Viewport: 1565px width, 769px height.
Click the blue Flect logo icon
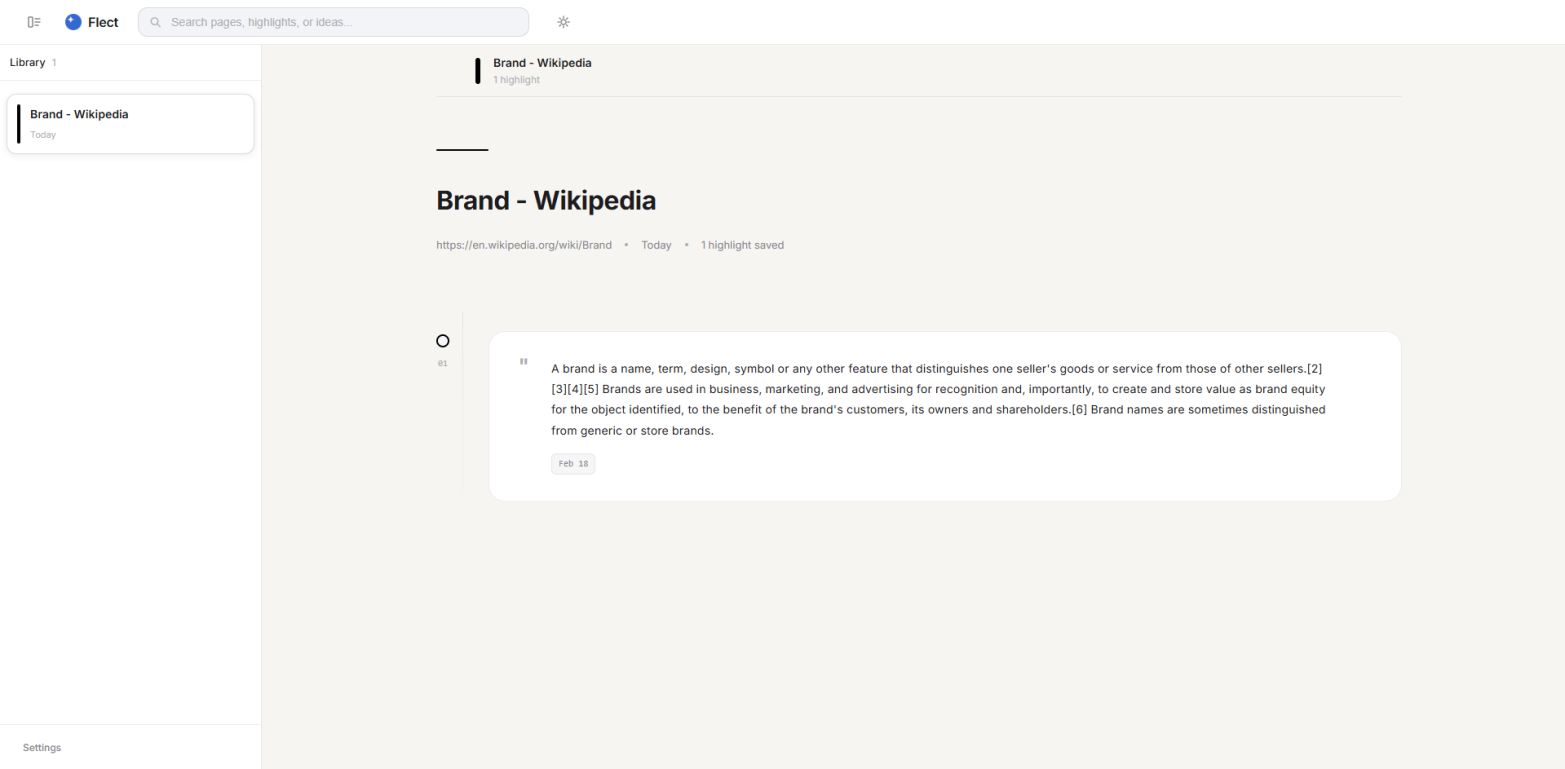click(73, 22)
